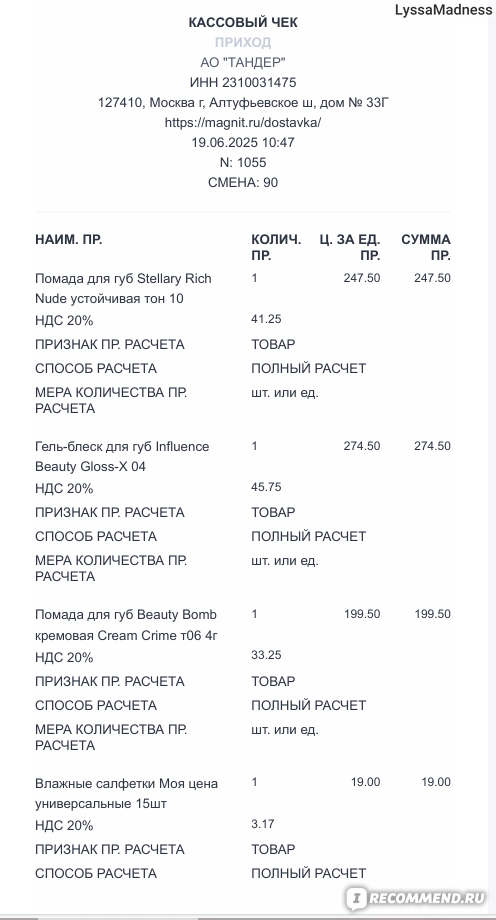
Task: Click the СУММА ПР. column header
Action: (x=426, y=248)
